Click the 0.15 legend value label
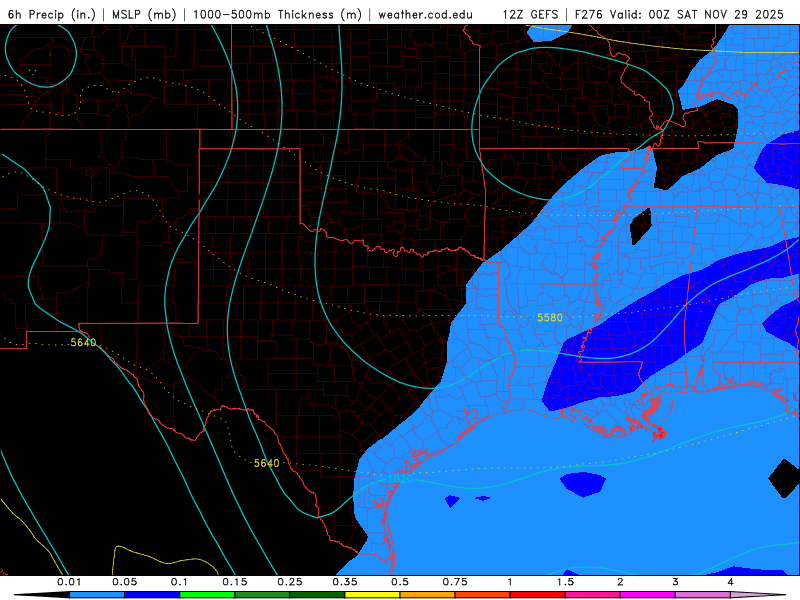 [235, 582]
